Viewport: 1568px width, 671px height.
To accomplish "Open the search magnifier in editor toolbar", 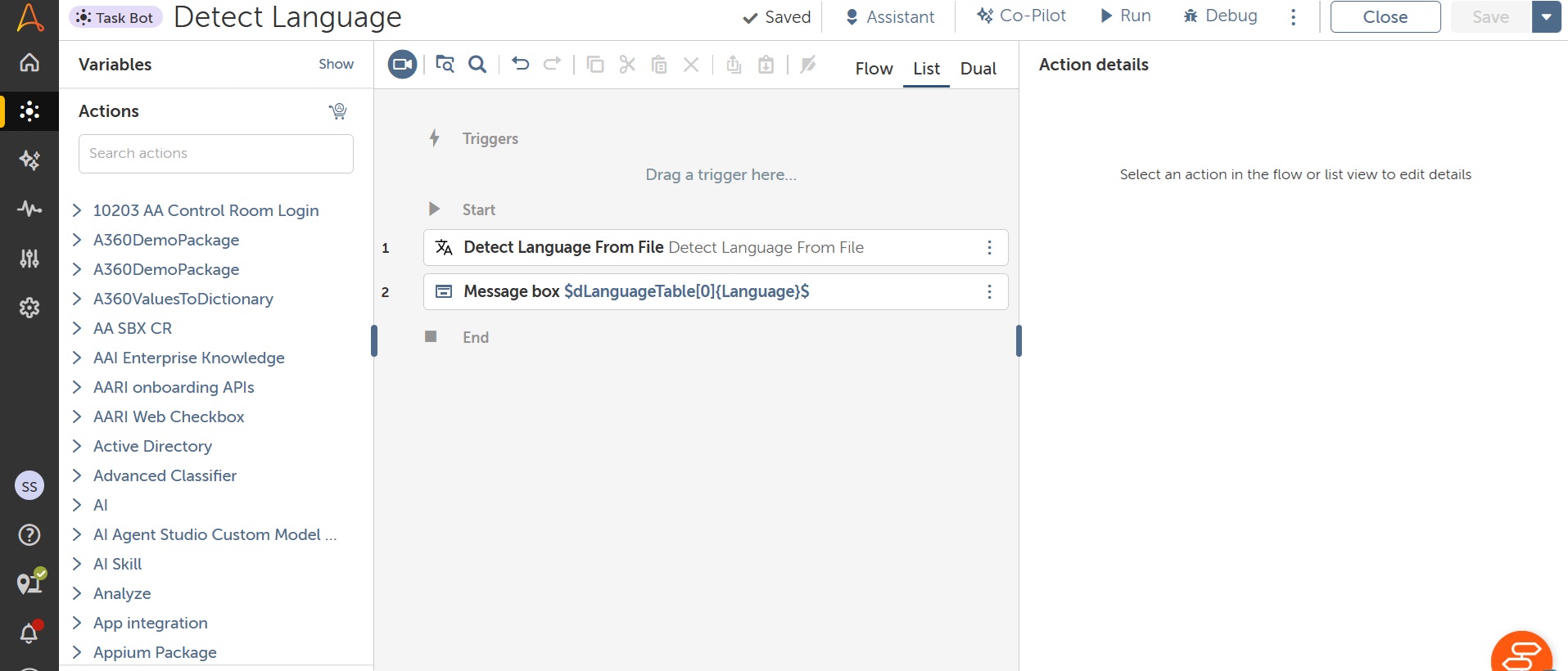I will tap(477, 64).
